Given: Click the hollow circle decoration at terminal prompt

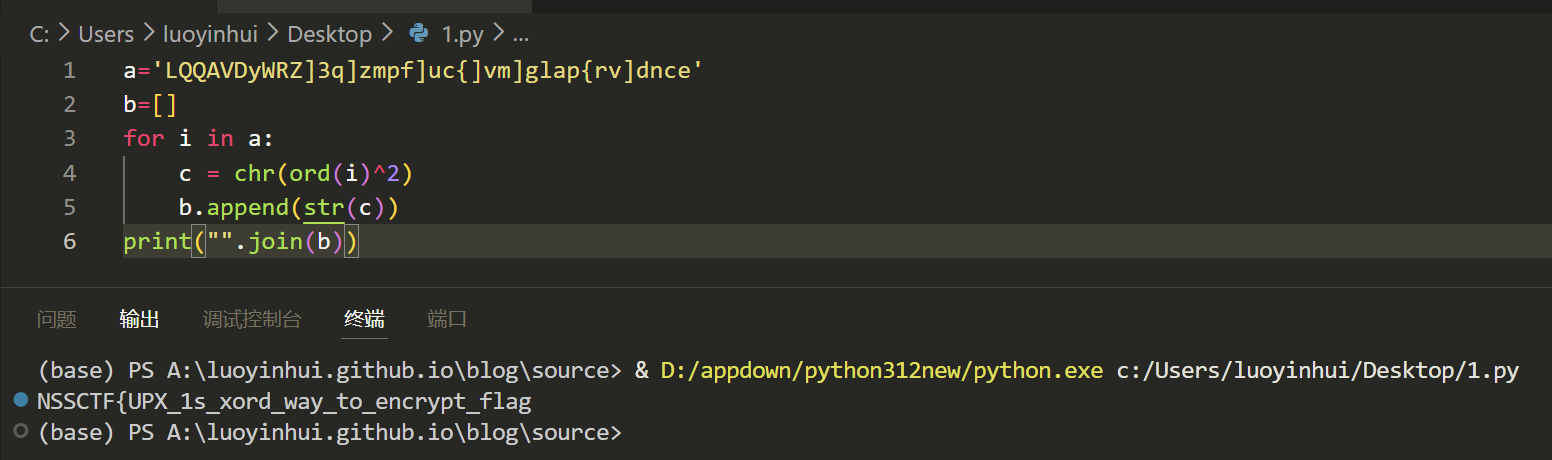Looking at the screenshot, I should click(x=21, y=432).
